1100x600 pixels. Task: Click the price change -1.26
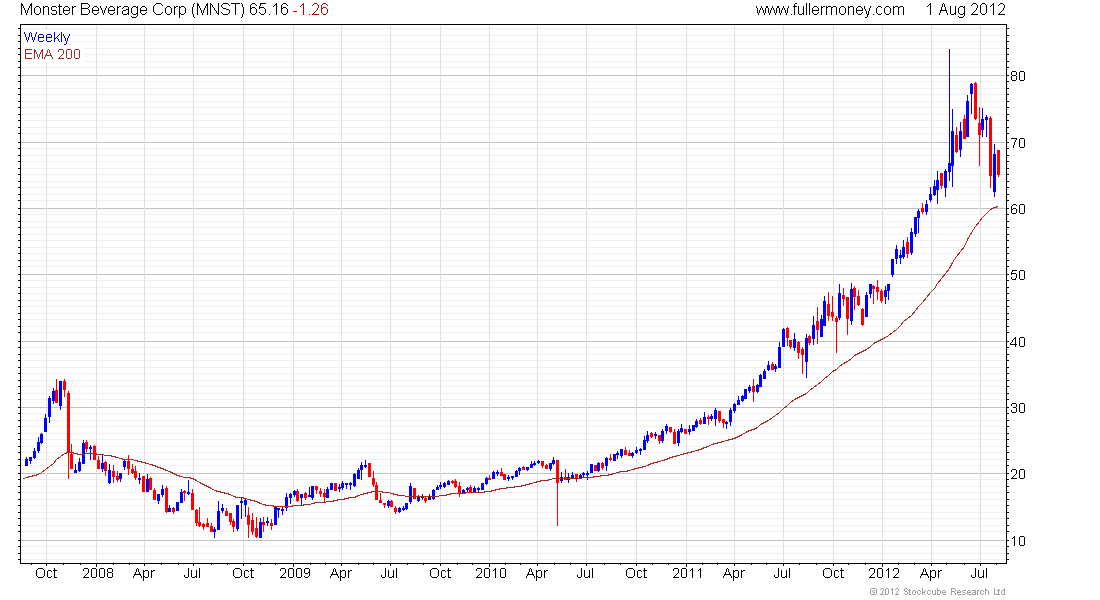click(x=310, y=10)
